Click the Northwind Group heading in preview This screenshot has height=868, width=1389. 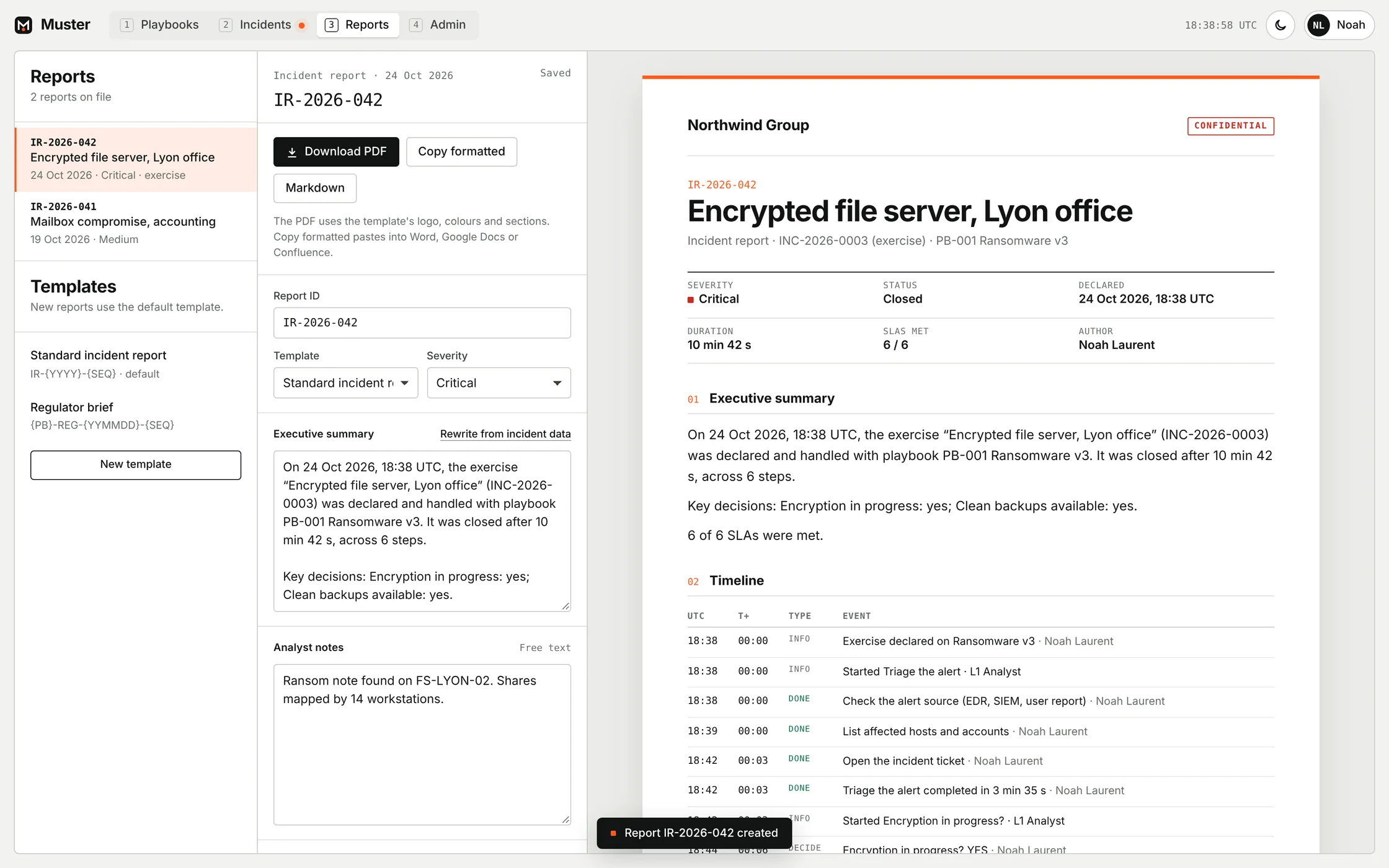tap(748, 125)
